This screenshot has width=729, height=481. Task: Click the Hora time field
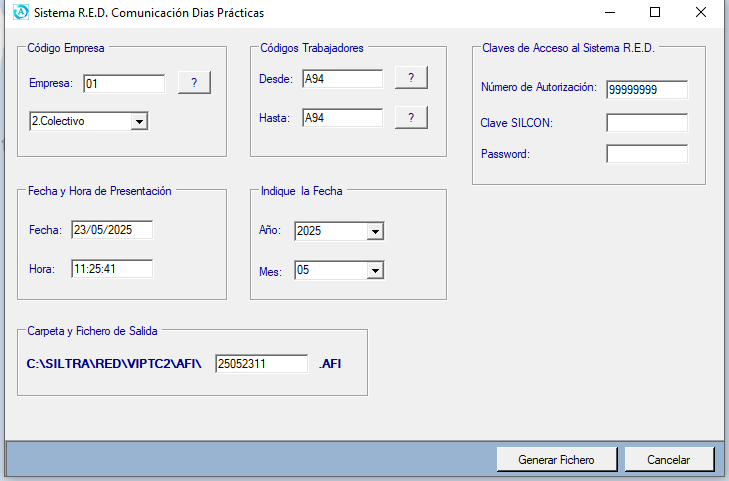pyautogui.click(x=112, y=269)
